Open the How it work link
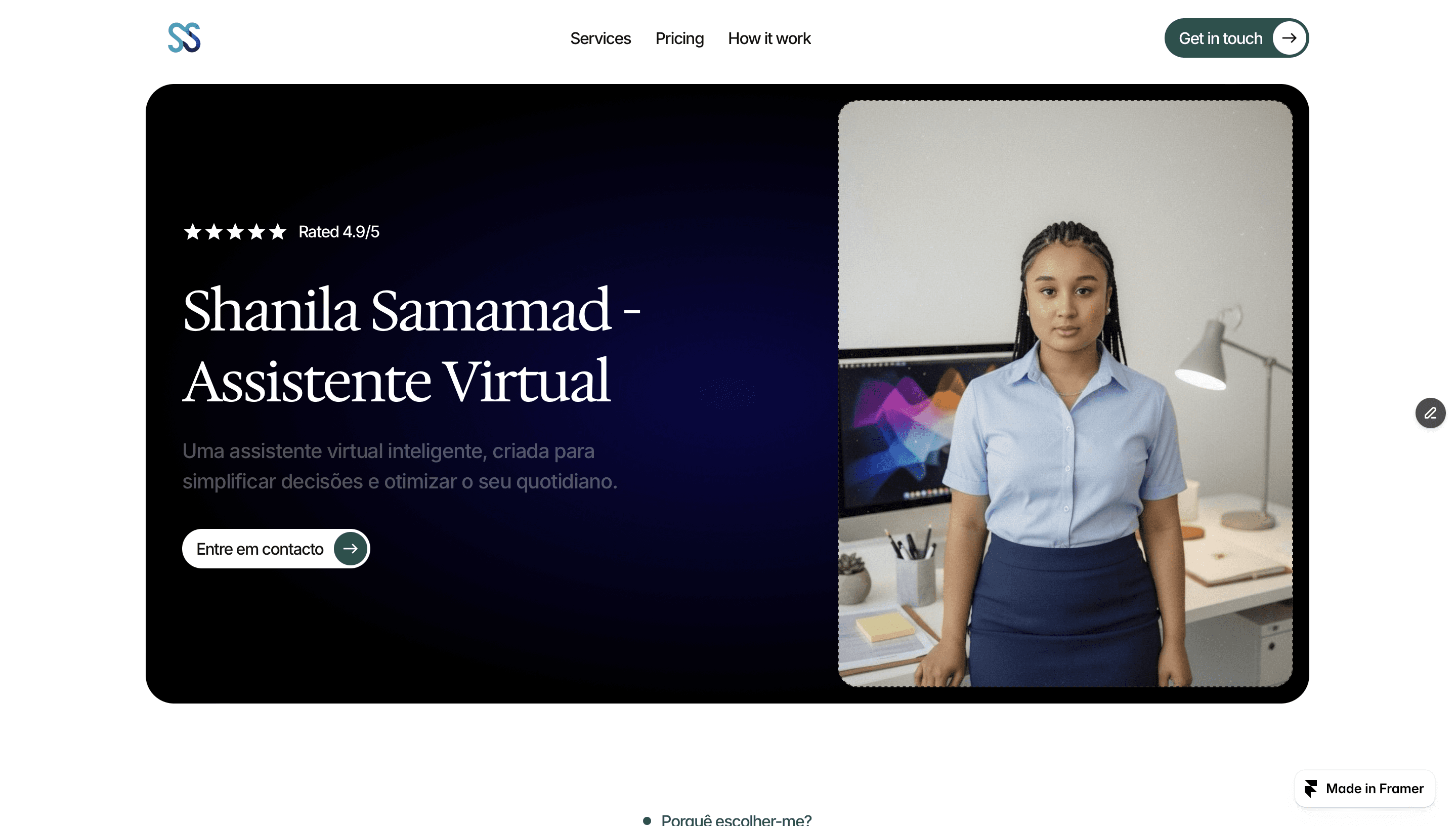Viewport: 1456px width, 826px height. [769, 38]
